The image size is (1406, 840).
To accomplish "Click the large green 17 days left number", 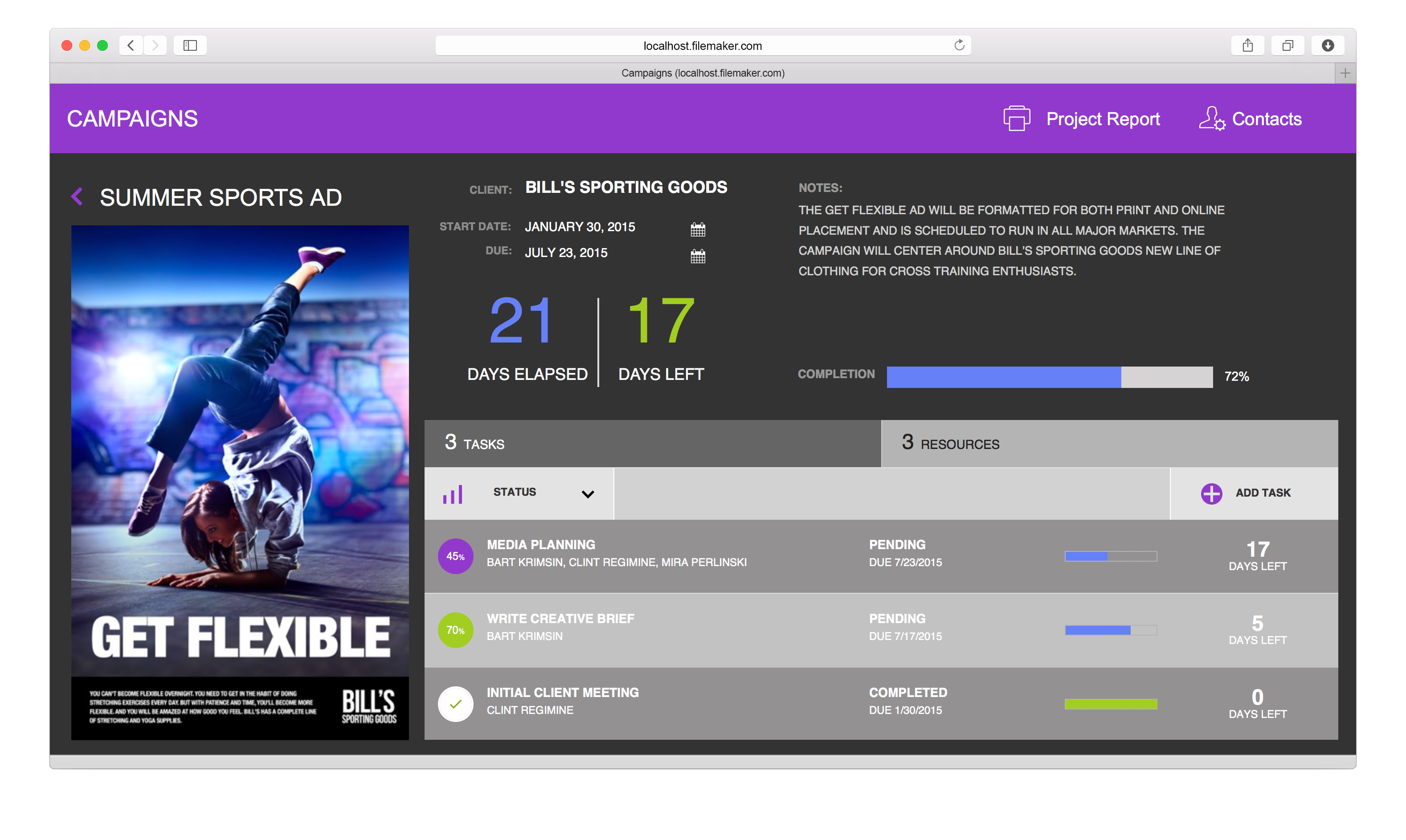I will [x=661, y=321].
